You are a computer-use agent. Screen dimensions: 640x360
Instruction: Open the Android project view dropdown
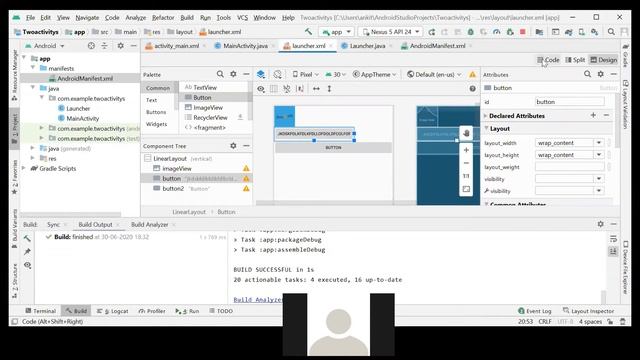coord(45,46)
